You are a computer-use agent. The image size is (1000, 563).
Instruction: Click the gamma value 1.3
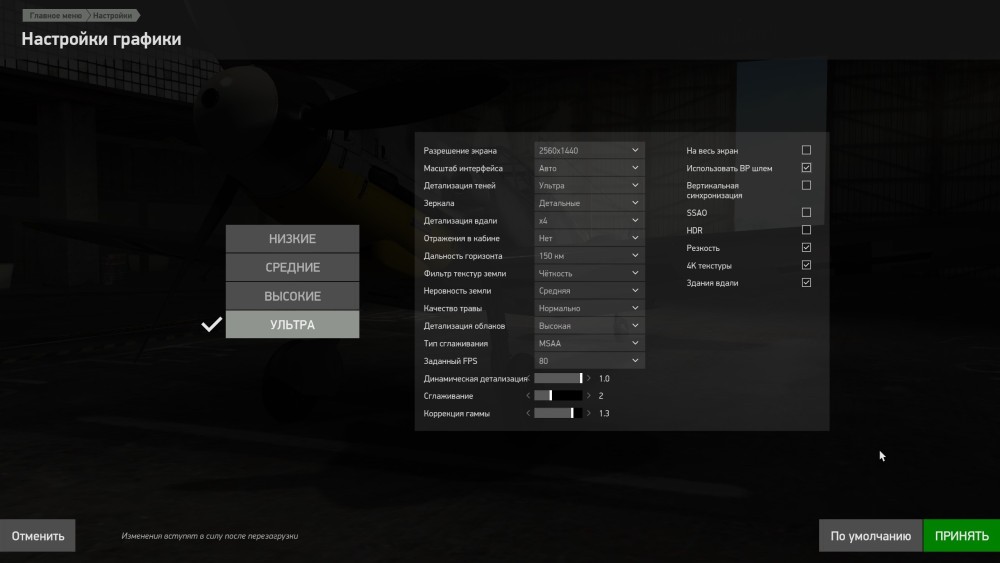click(x=604, y=413)
